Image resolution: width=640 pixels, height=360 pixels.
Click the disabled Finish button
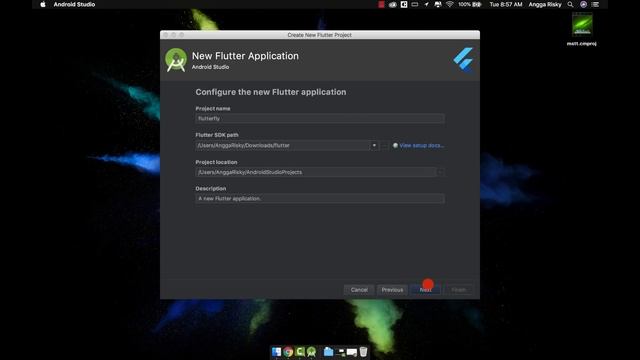pos(459,290)
